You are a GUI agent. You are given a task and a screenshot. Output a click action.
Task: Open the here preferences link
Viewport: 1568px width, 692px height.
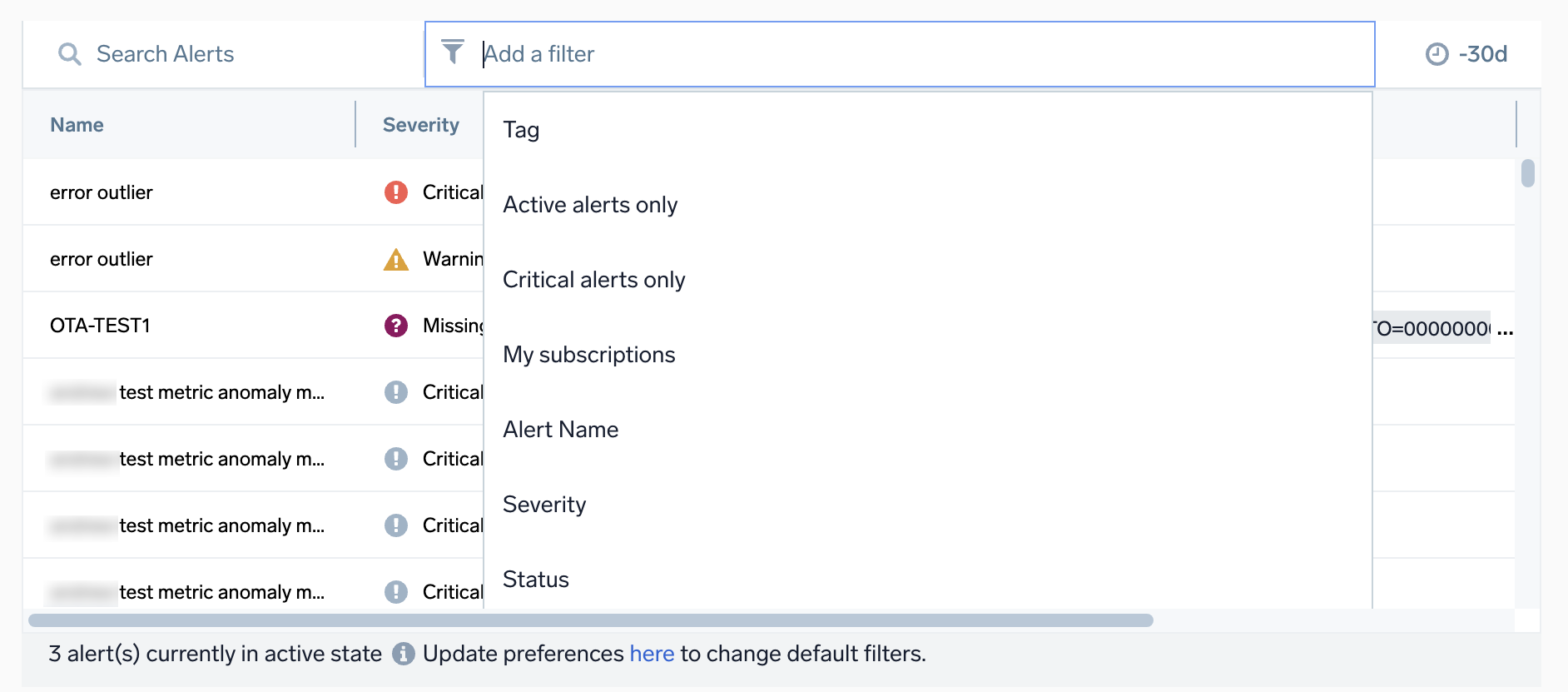click(x=652, y=654)
